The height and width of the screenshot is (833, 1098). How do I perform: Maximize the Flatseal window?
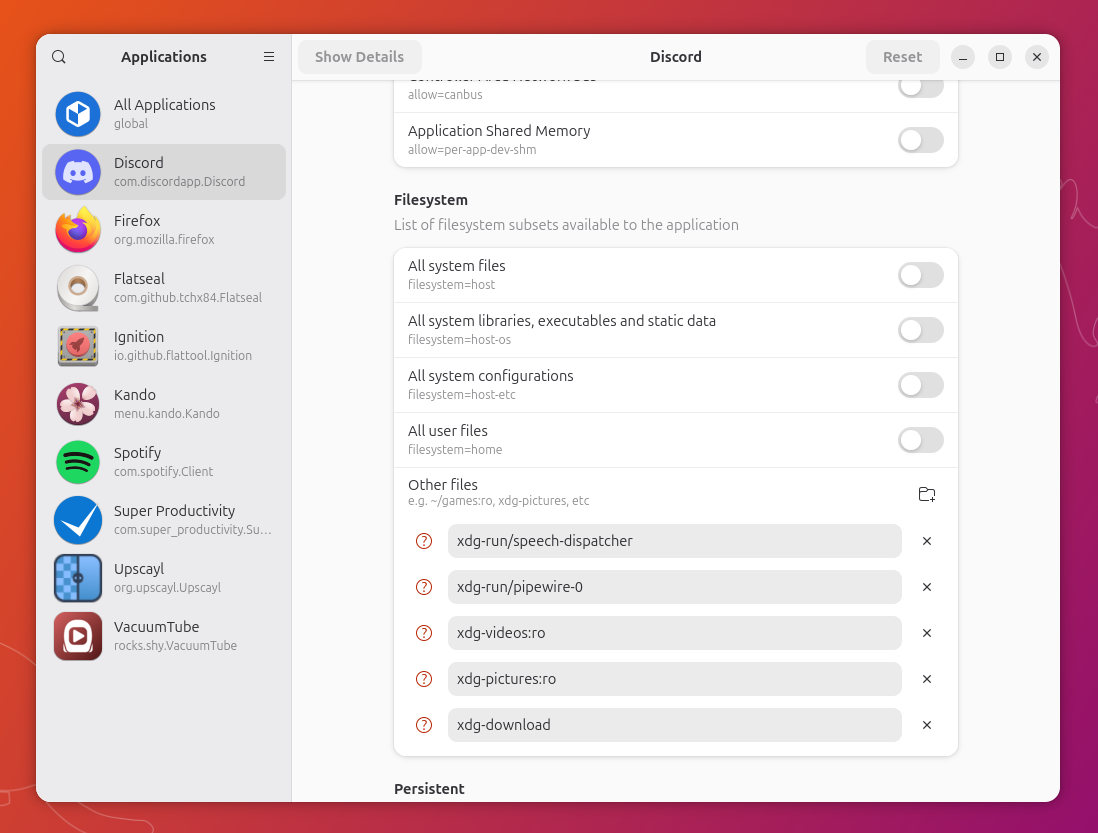tap(999, 57)
